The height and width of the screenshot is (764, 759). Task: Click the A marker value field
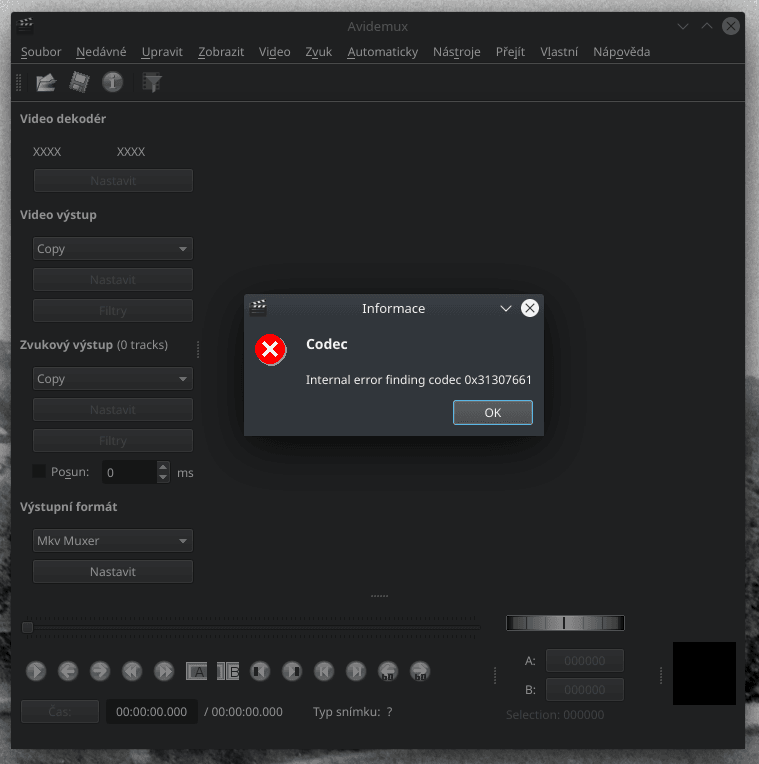tap(585, 661)
